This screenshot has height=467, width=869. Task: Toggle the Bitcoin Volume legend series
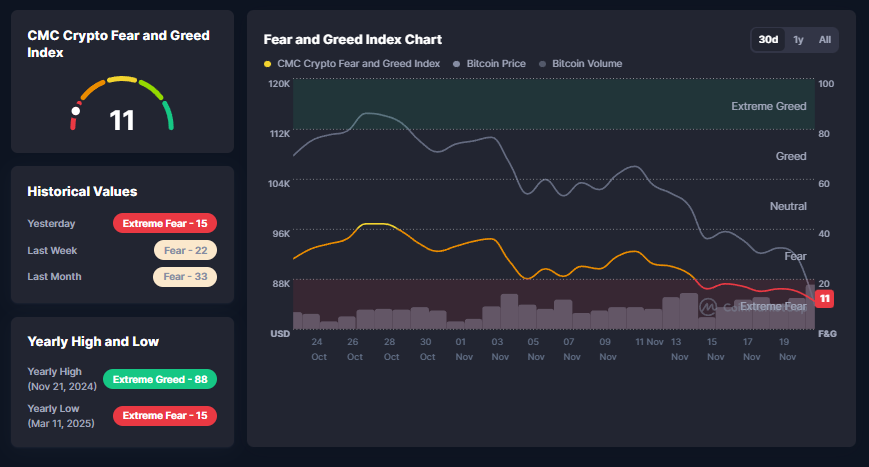(x=580, y=64)
